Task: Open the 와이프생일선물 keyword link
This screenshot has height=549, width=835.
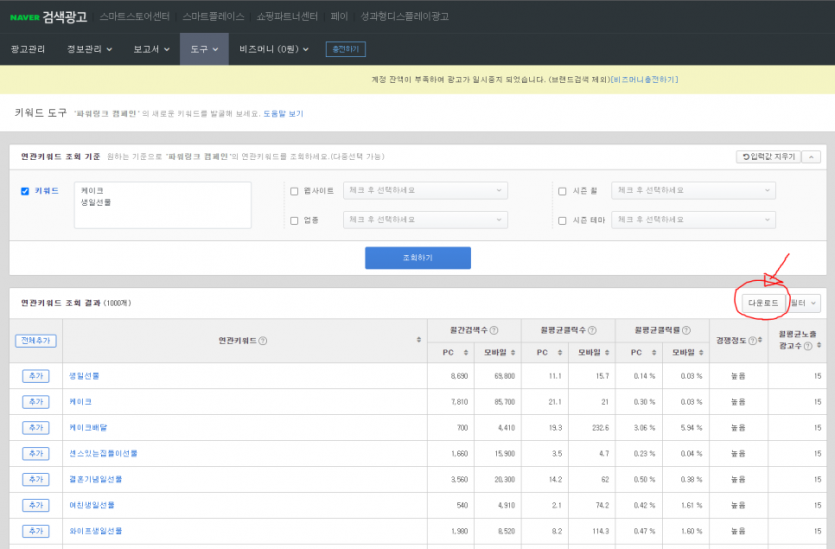Action: tap(95, 531)
